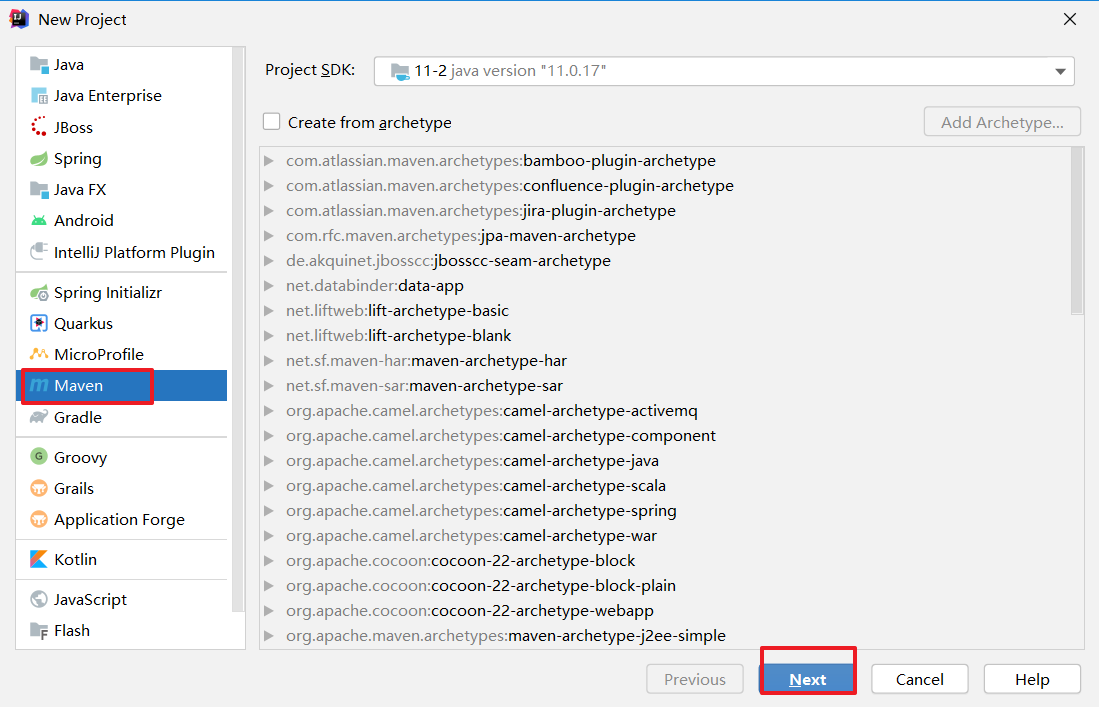Enable Create from archetype checkbox
Viewport: 1099px width, 707px height.
tap(272, 122)
